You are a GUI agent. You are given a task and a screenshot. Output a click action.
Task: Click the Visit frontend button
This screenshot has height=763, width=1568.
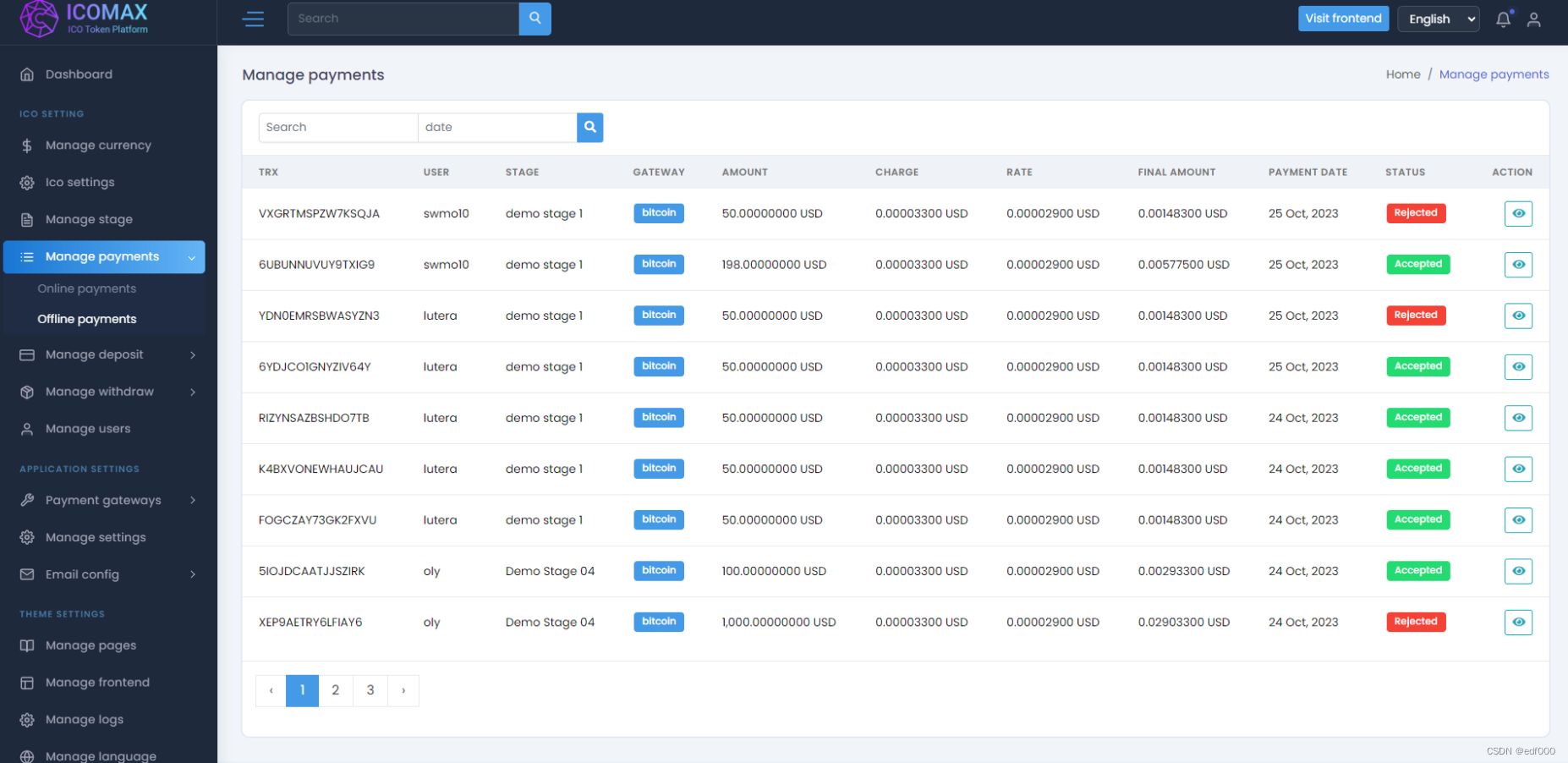pos(1342,19)
